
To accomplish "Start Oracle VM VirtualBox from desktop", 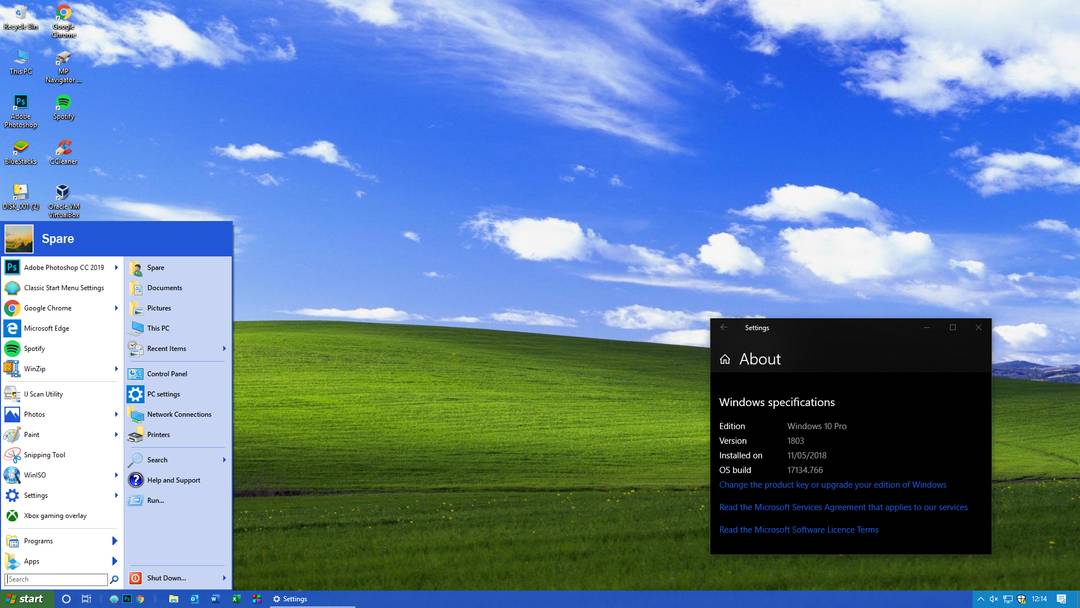I will 63,198.
